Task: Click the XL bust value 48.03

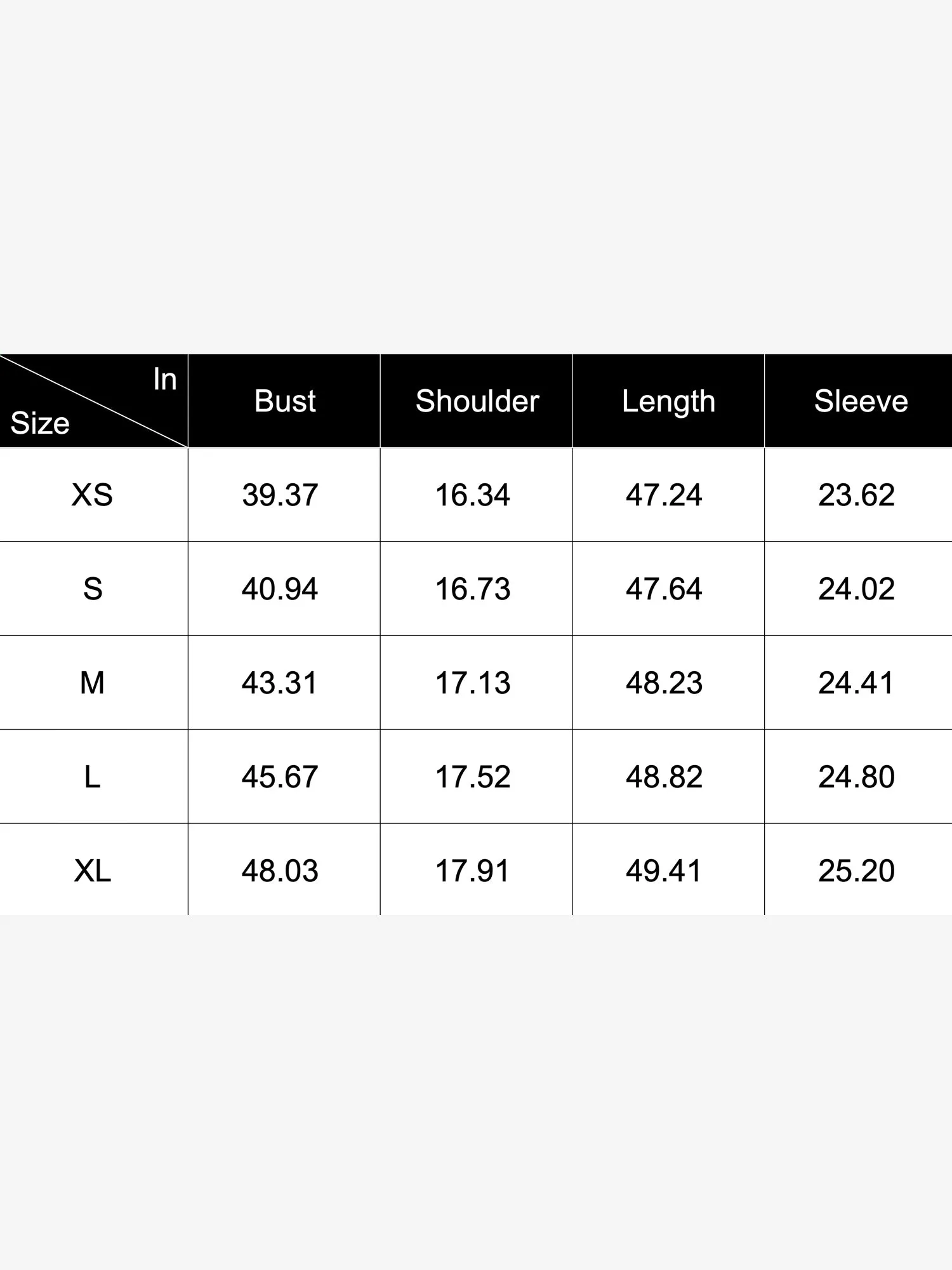Action: (x=280, y=871)
